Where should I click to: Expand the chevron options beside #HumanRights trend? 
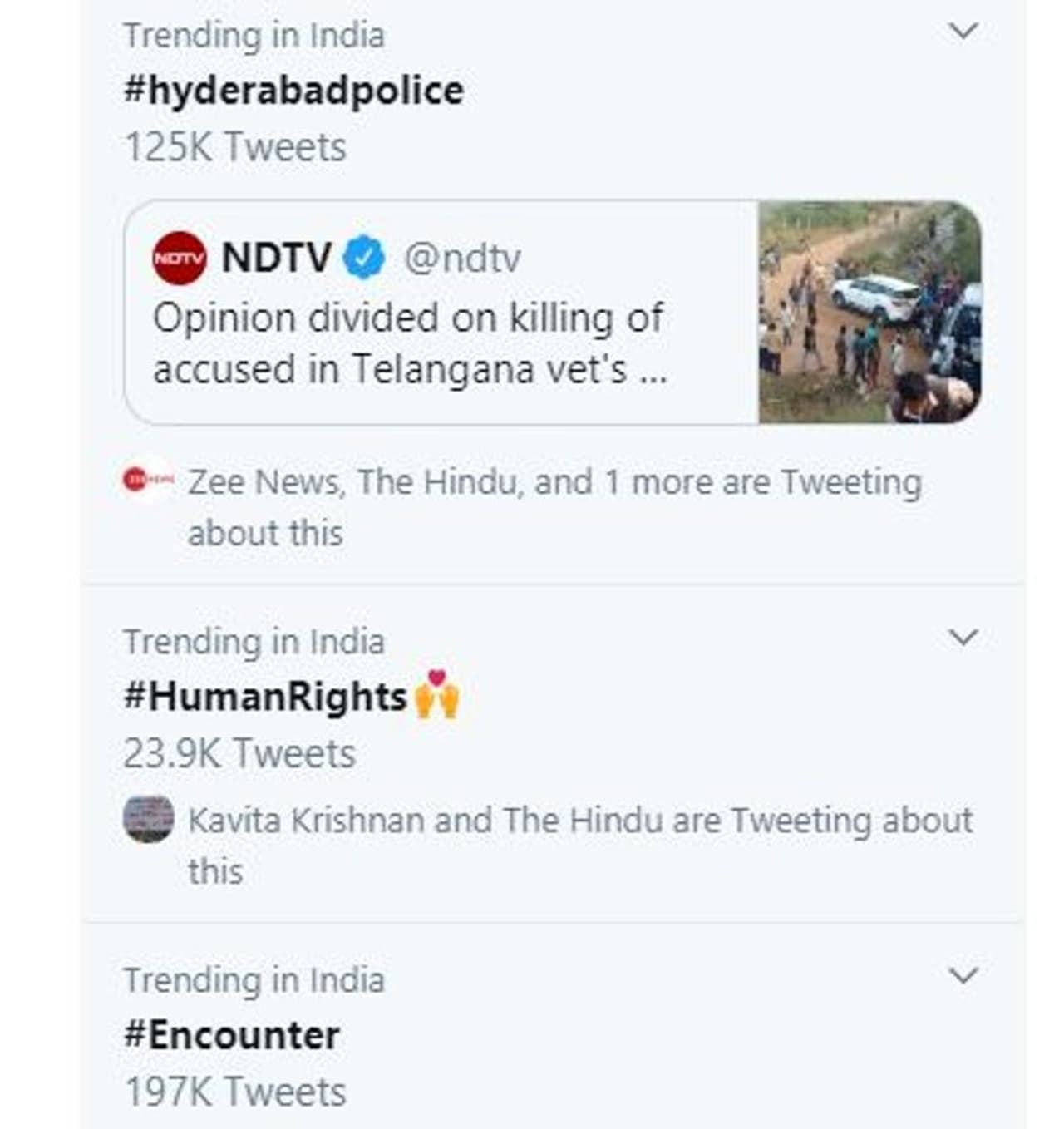(x=963, y=638)
